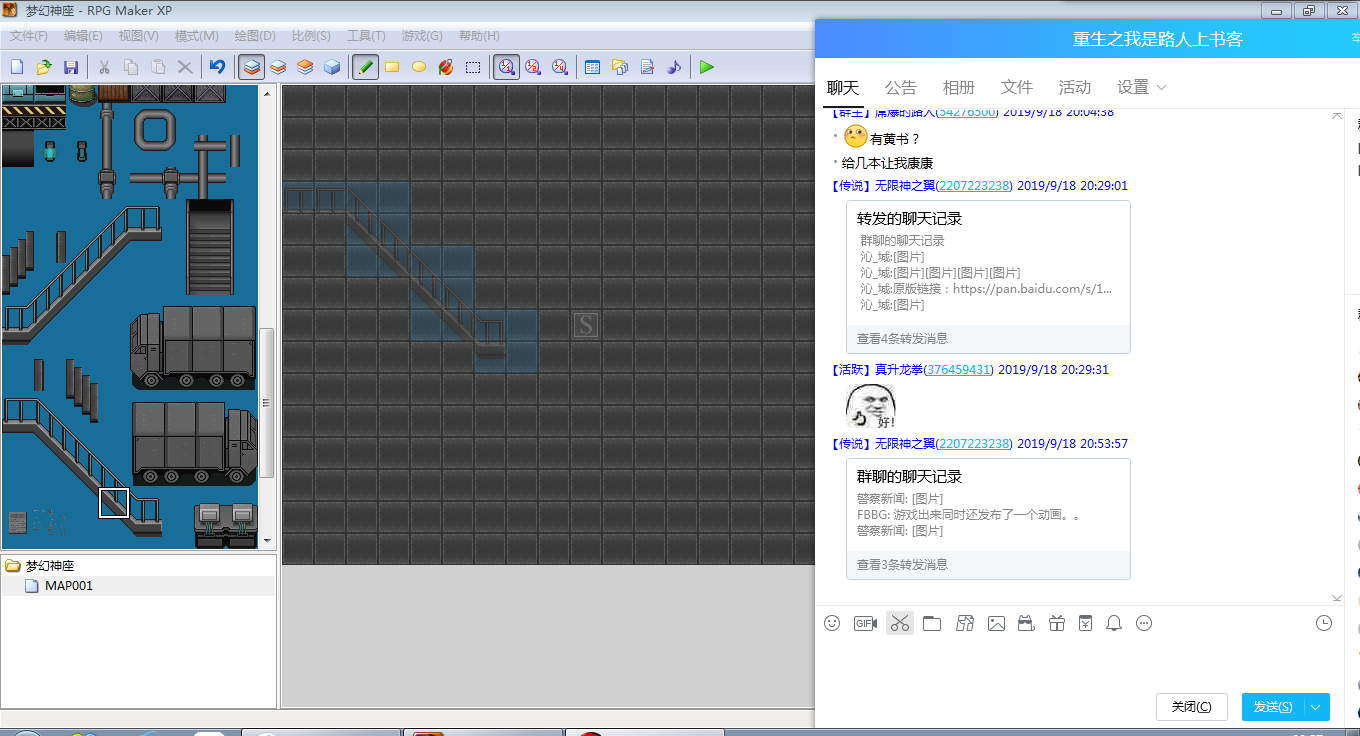1360x736 pixels.
Task: Click the GIF recording icon
Action: pos(865,623)
